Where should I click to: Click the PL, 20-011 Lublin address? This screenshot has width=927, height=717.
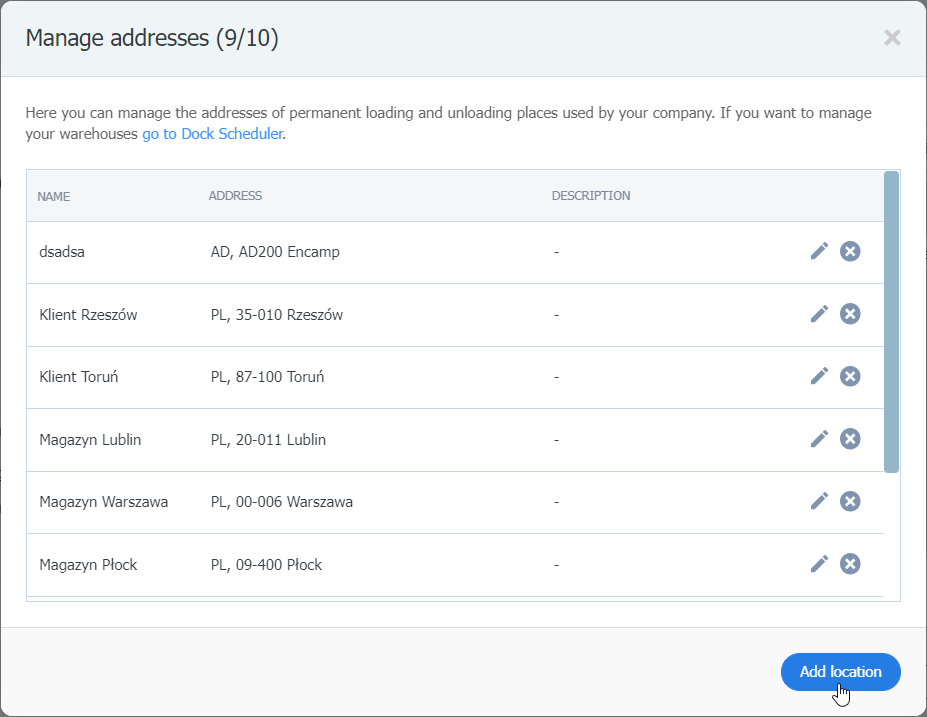pyautogui.click(x=268, y=440)
